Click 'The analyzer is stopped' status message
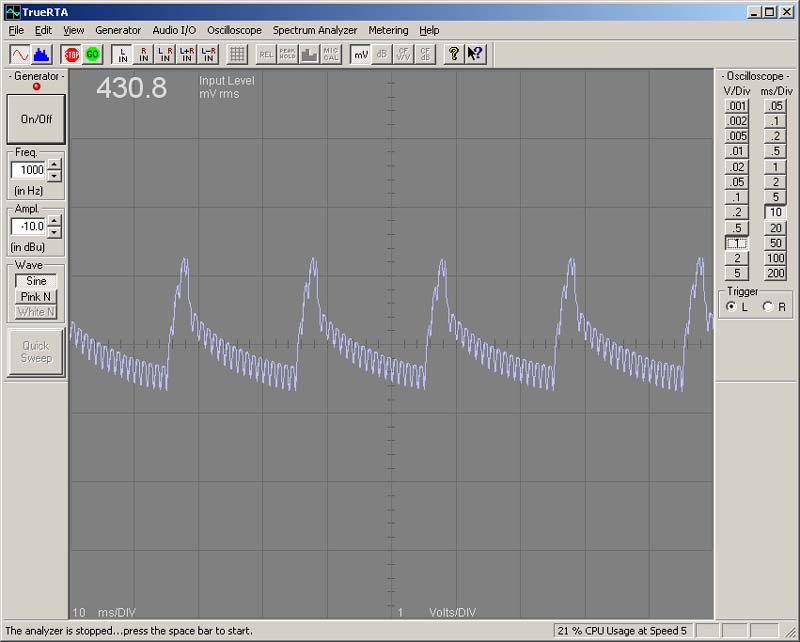 [129, 631]
